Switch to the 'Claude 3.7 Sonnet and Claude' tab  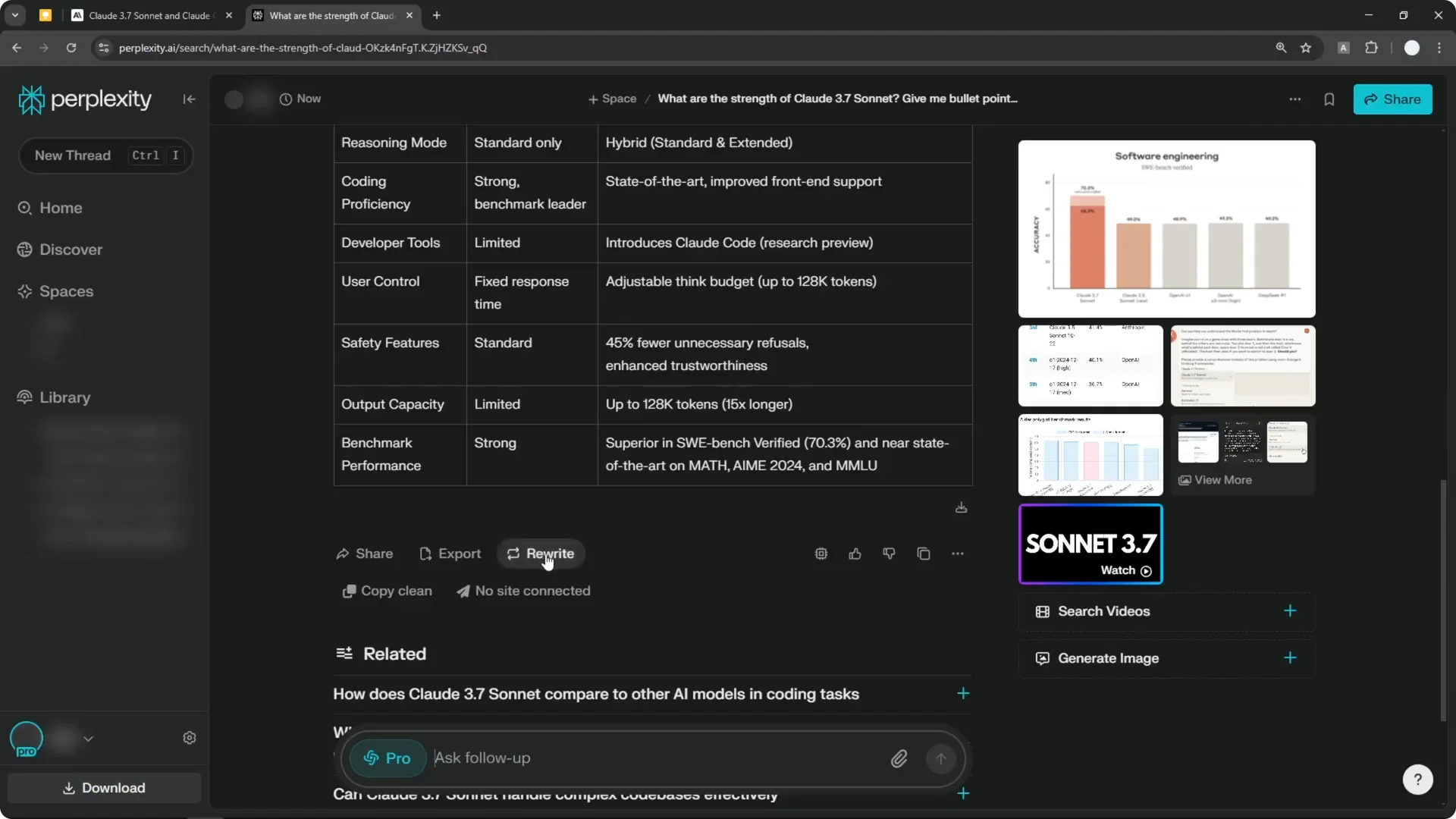coord(148,15)
